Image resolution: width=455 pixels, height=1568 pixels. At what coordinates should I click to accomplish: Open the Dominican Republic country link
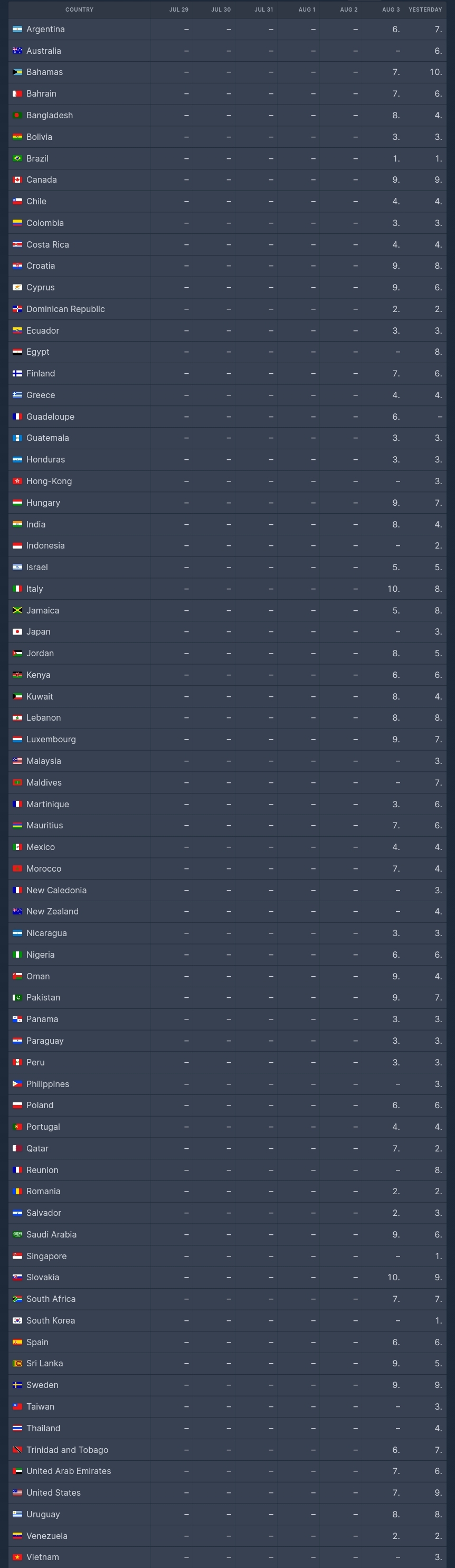coord(65,309)
